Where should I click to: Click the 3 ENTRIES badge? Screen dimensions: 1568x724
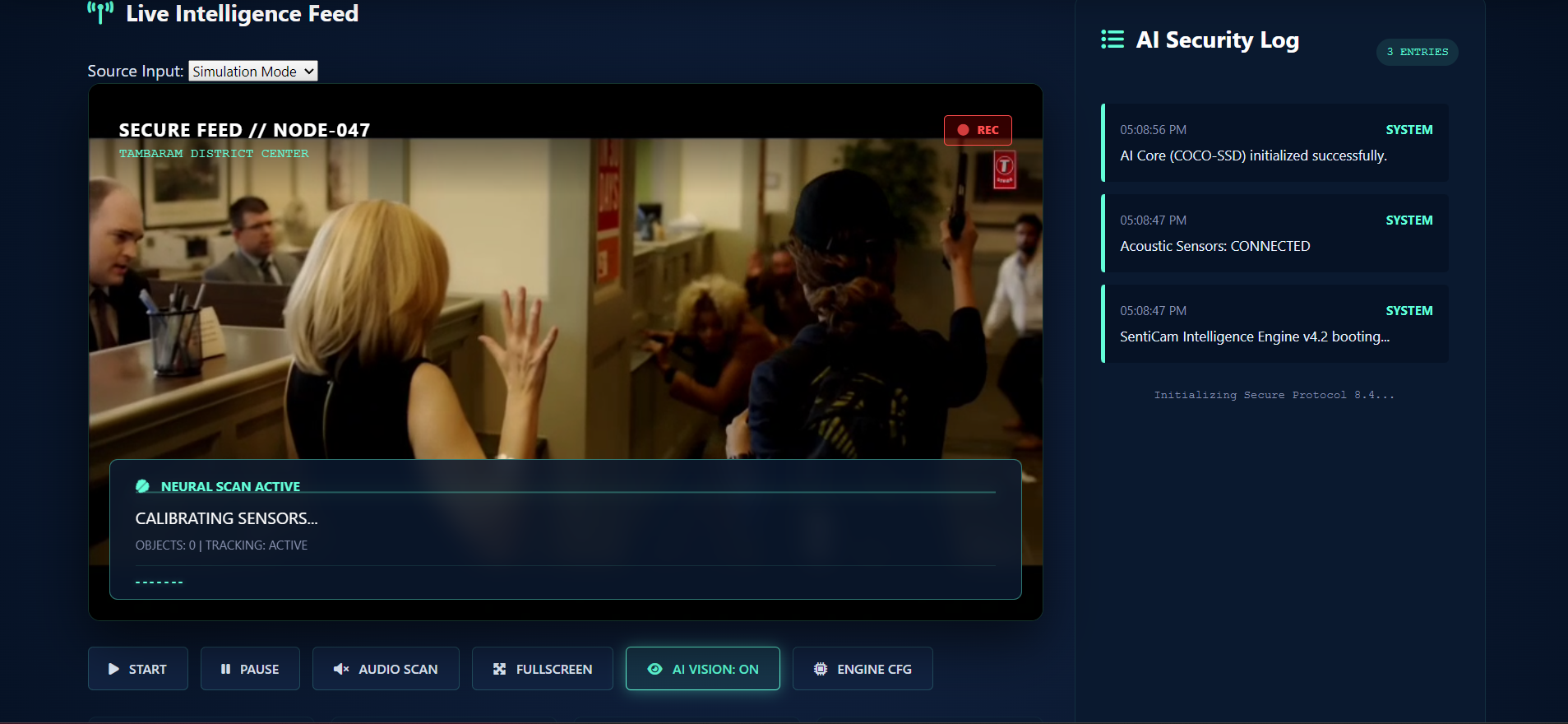(1418, 52)
